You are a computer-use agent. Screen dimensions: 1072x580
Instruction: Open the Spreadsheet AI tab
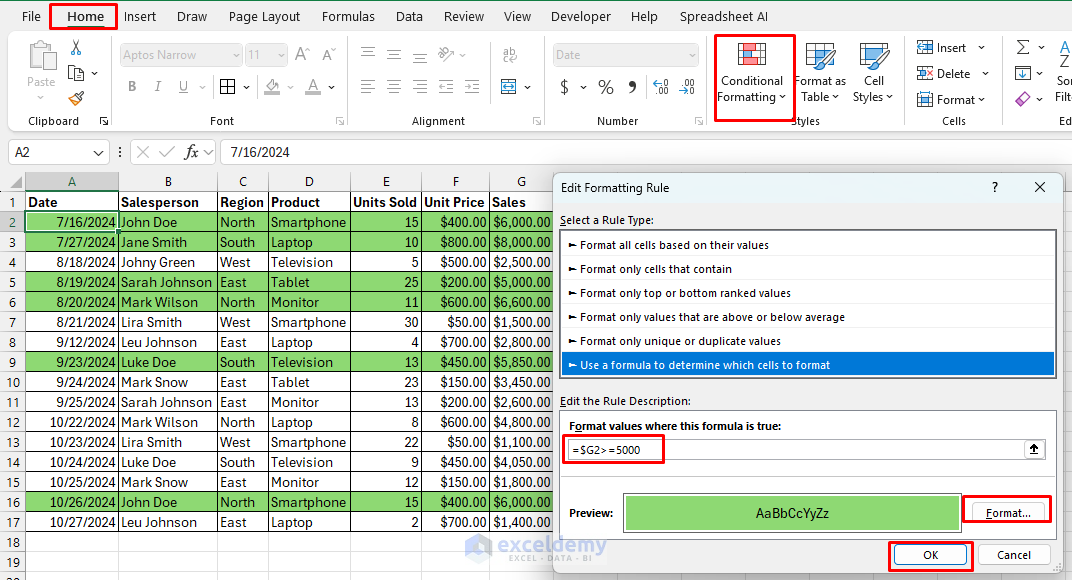tap(723, 16)
